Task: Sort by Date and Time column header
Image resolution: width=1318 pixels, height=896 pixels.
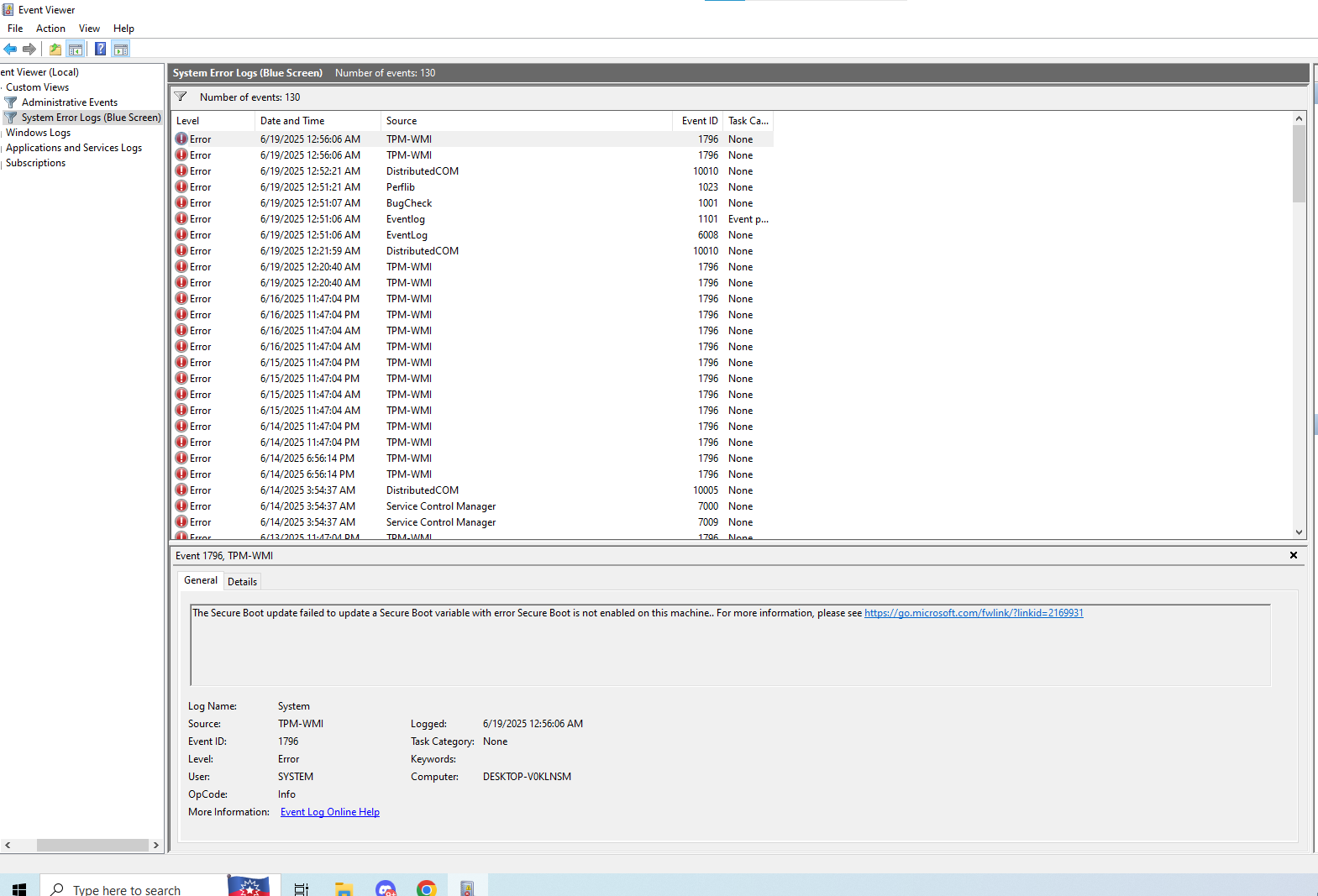Action: (318, 121)
